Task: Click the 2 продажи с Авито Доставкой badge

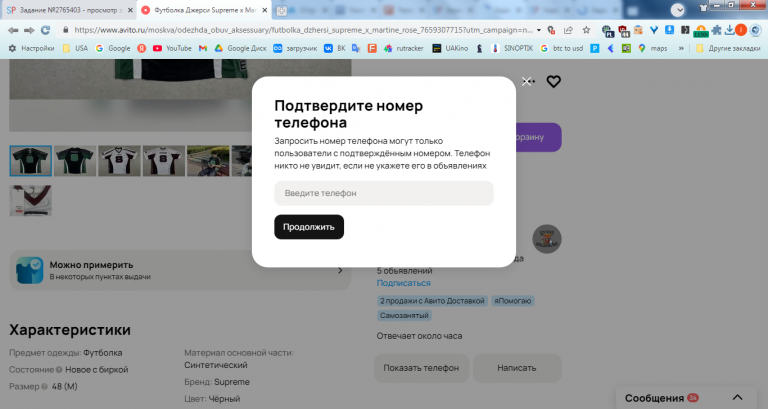Action: click(432, 301)
